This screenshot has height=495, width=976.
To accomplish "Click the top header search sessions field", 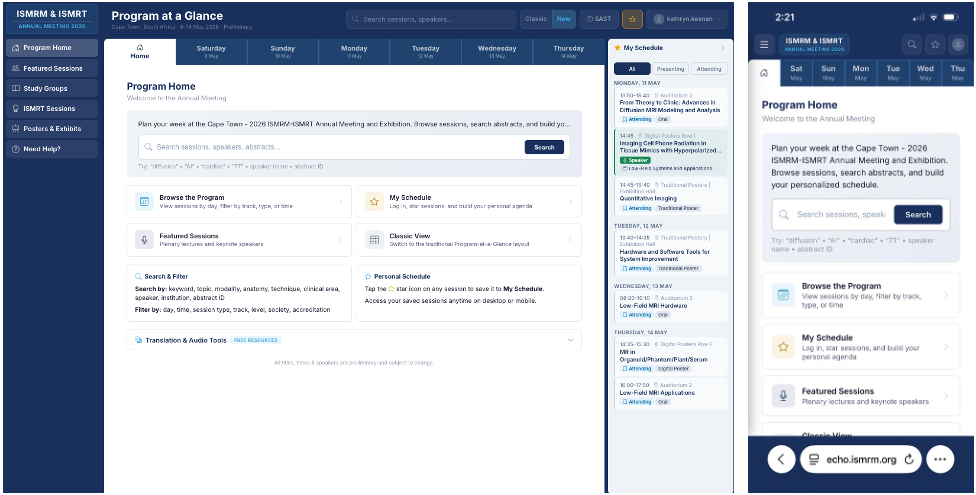I will (x=432, y=19).
